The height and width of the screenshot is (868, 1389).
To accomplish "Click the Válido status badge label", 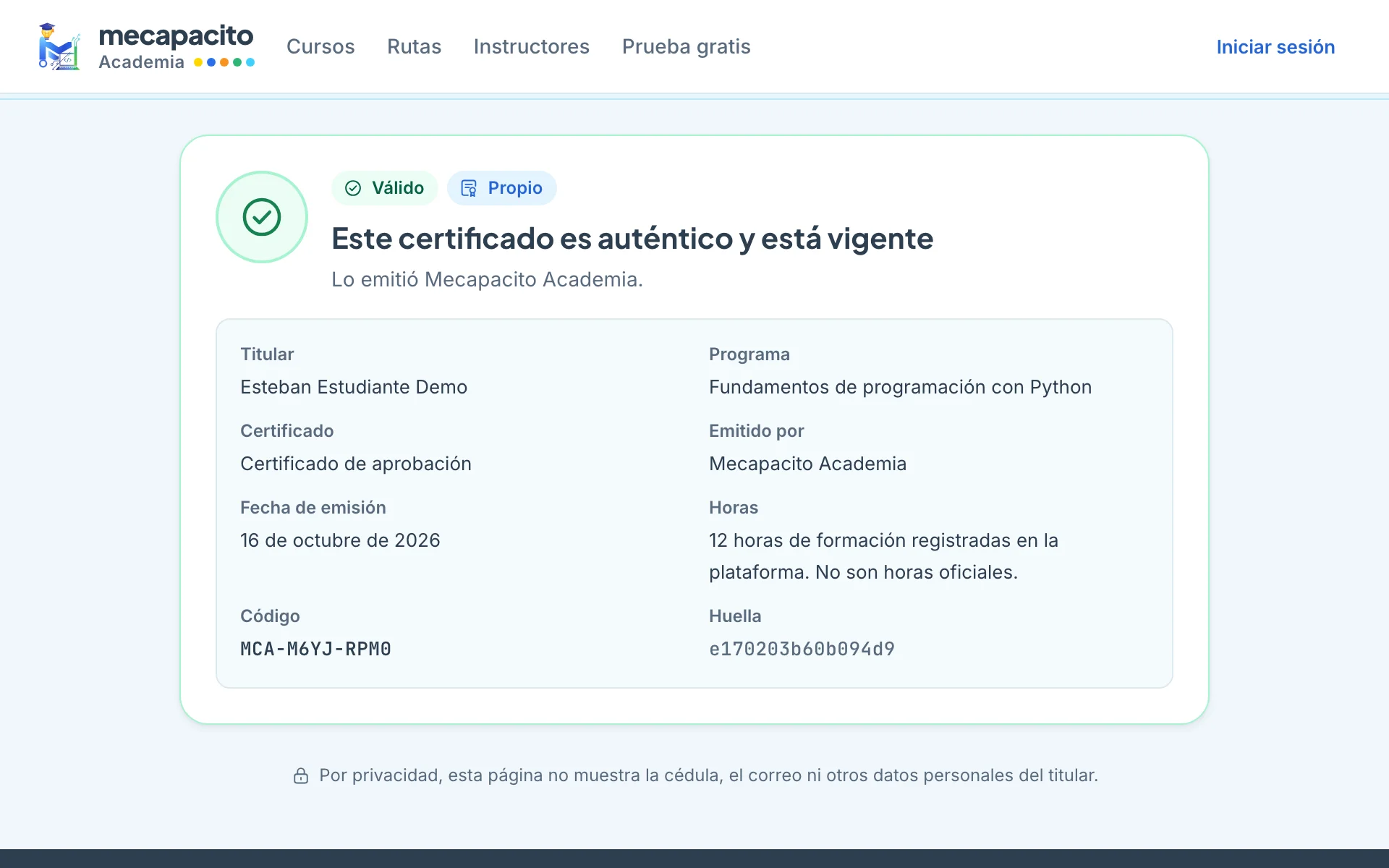I will [398, 188].
